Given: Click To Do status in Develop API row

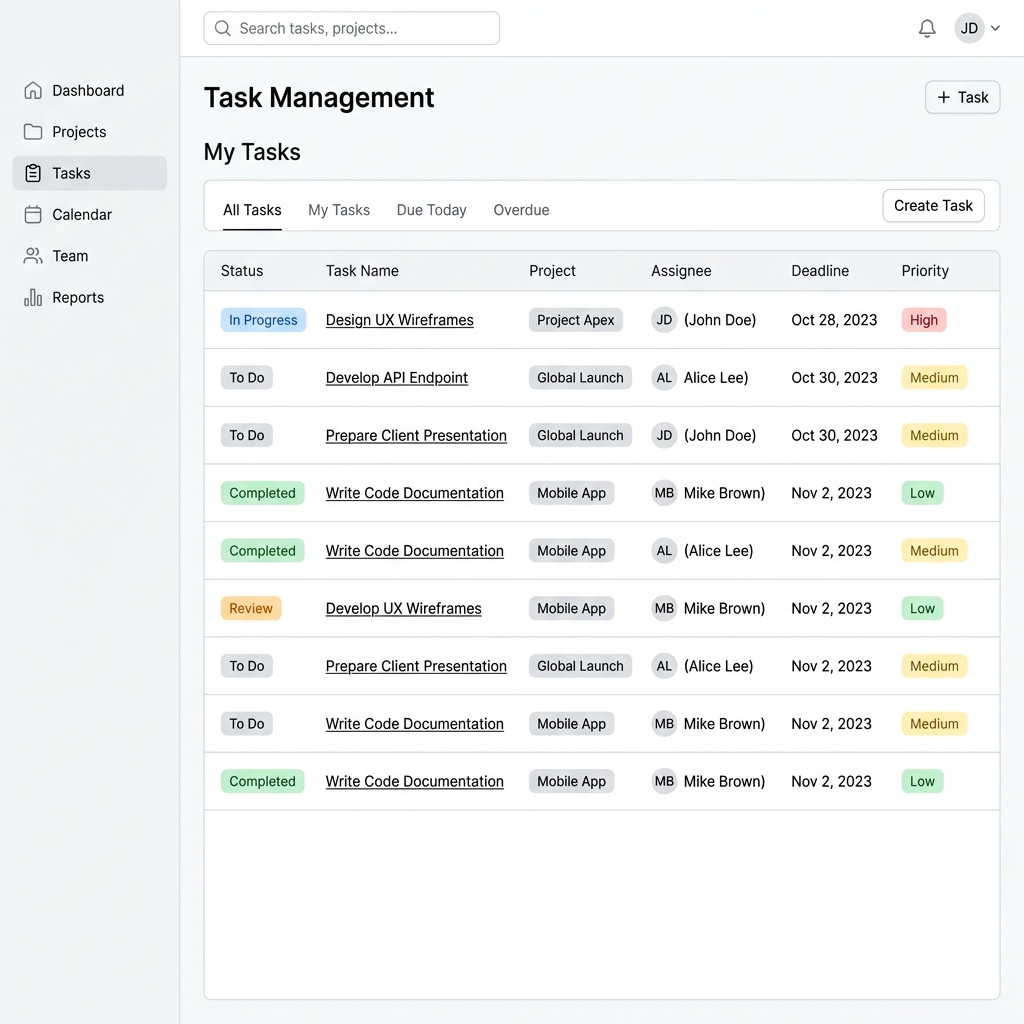Looking at the screenshot, I should point(246,377).
